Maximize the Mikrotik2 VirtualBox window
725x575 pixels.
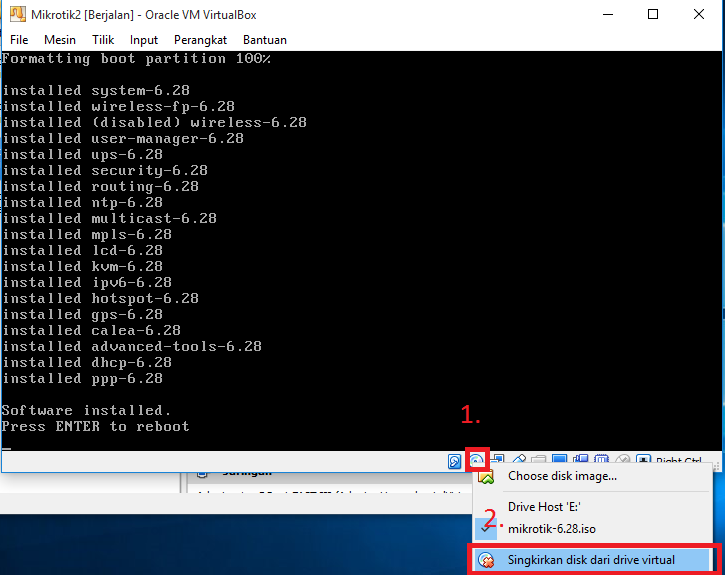pyautogui.click(x=653, y=15)
